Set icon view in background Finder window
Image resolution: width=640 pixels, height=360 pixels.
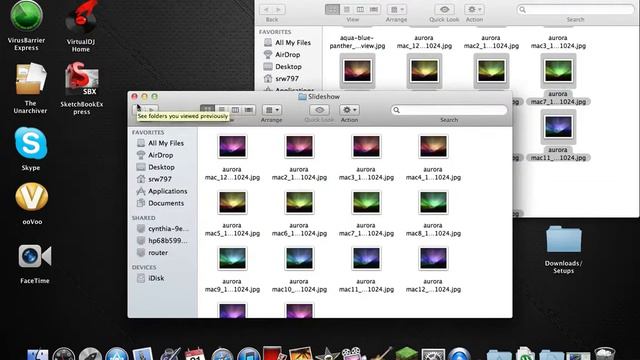[x=332, y=9]
